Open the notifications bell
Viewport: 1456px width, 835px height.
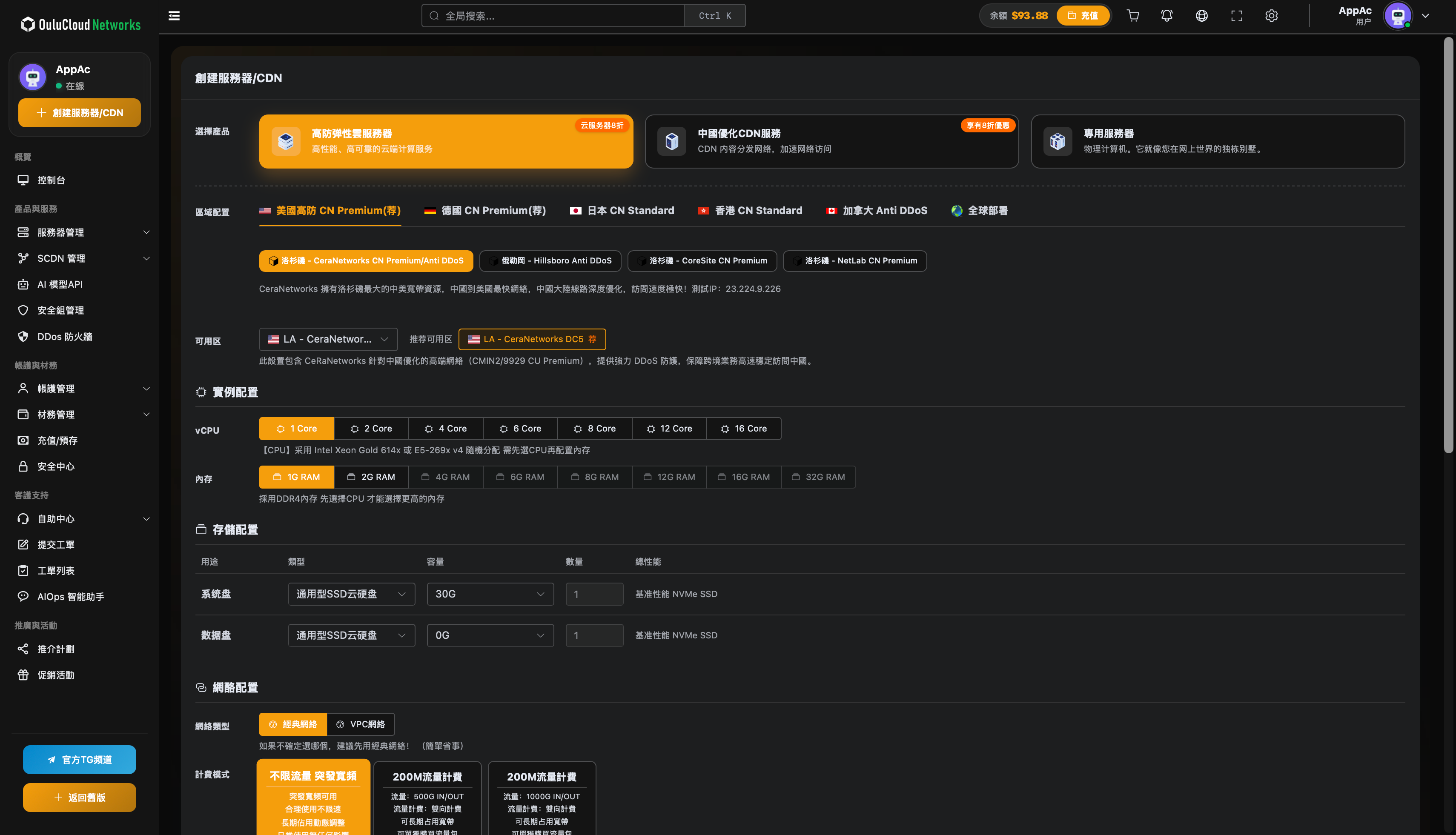pyautogui.click(x=1167, y=15)
